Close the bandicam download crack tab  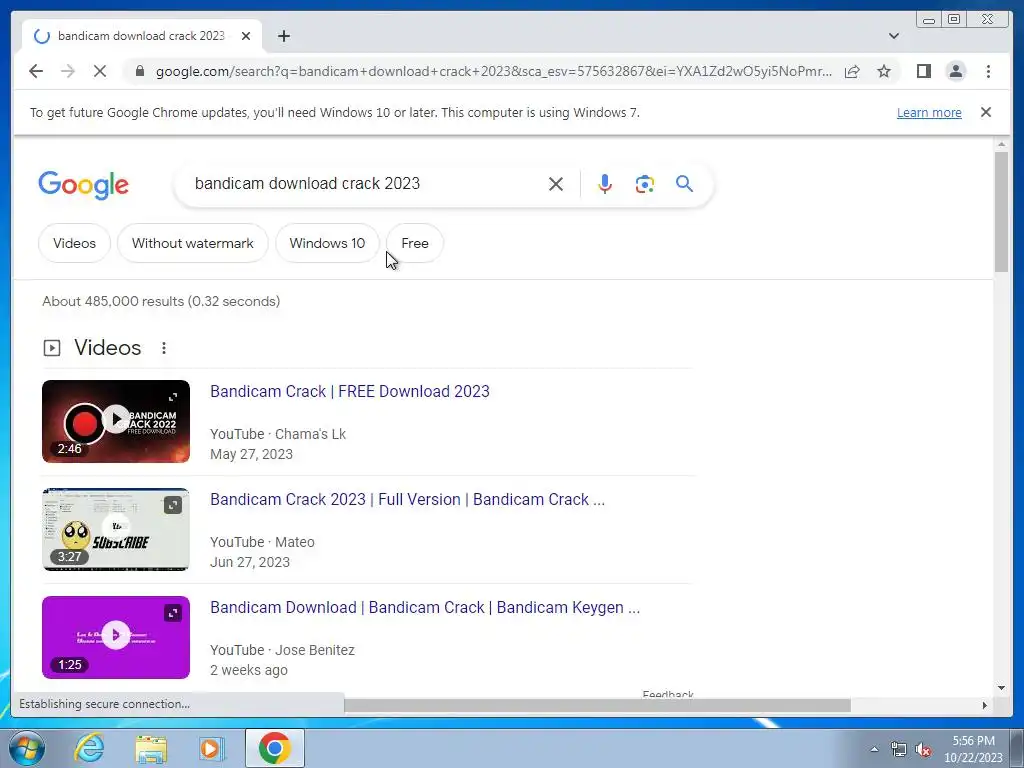(246, 36)
